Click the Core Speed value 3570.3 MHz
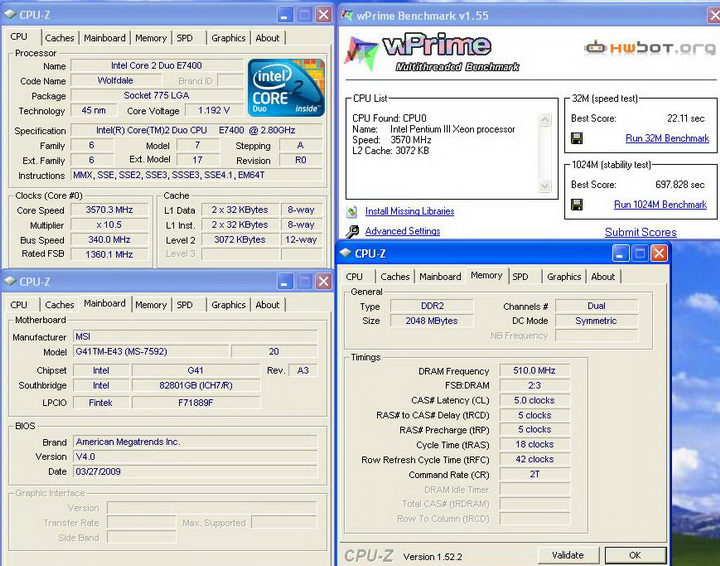720x566 pixels. [x=109, y=210]
